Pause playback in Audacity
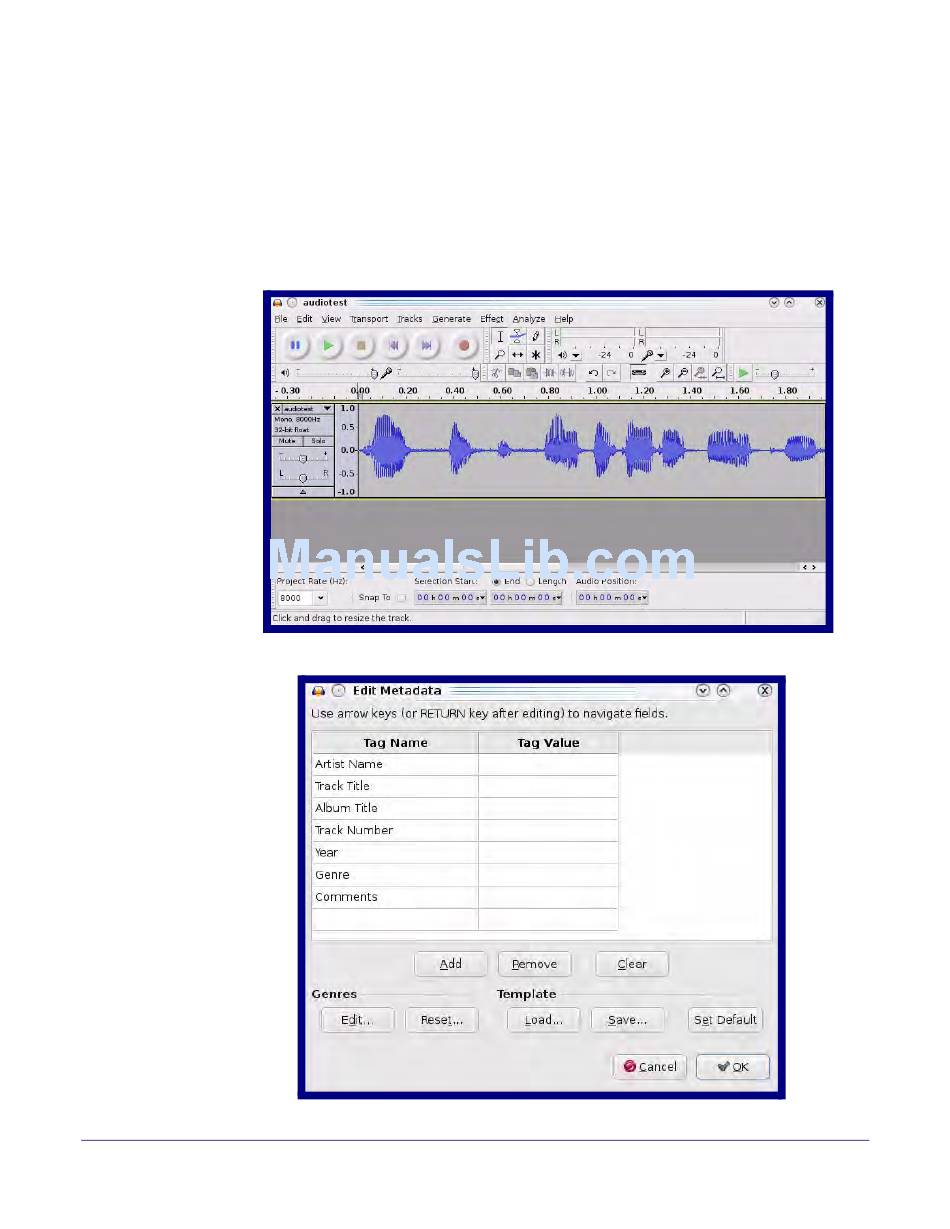Image resolution: width=950 pixels, height=1229 pixels. point(295,345)
